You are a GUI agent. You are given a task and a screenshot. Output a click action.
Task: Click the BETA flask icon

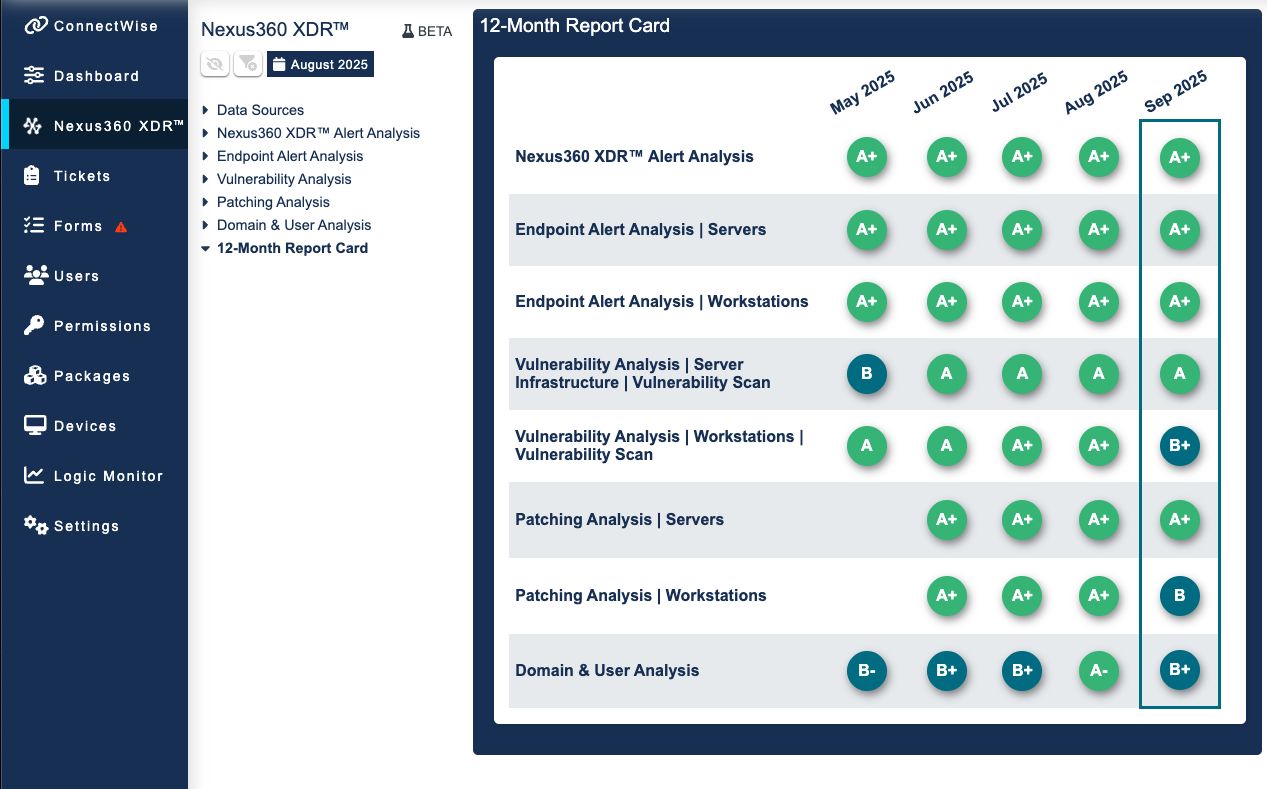[408, 31]
